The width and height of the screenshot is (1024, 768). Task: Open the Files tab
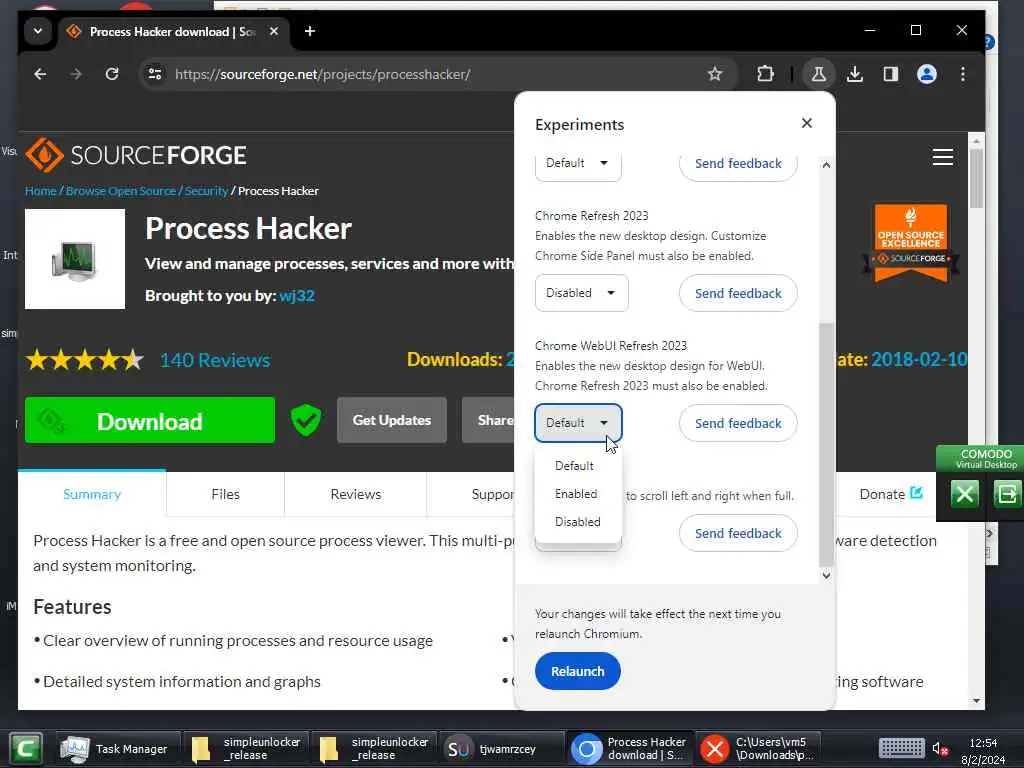[x=225, y=494]
